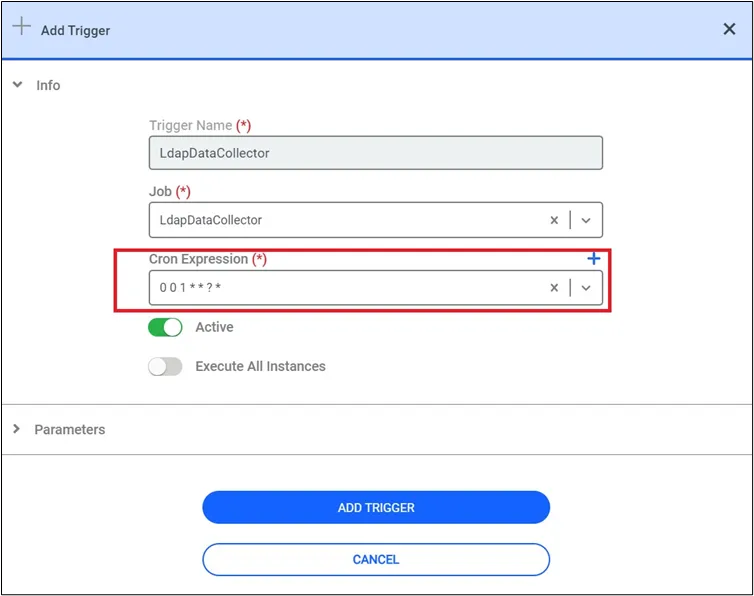The width and height of the screenshot is (754, 596).
Task: Click the Parameters section label
Action: coord(70,429)
